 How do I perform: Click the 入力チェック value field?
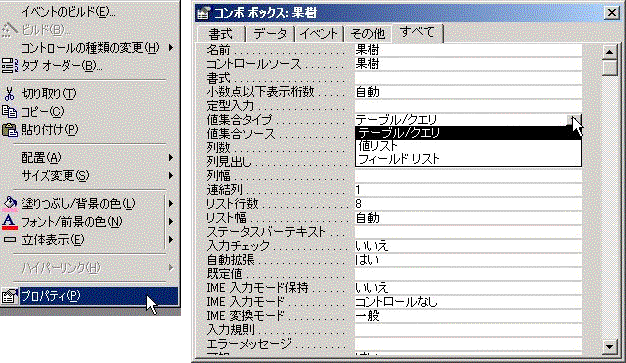point(468,246)
